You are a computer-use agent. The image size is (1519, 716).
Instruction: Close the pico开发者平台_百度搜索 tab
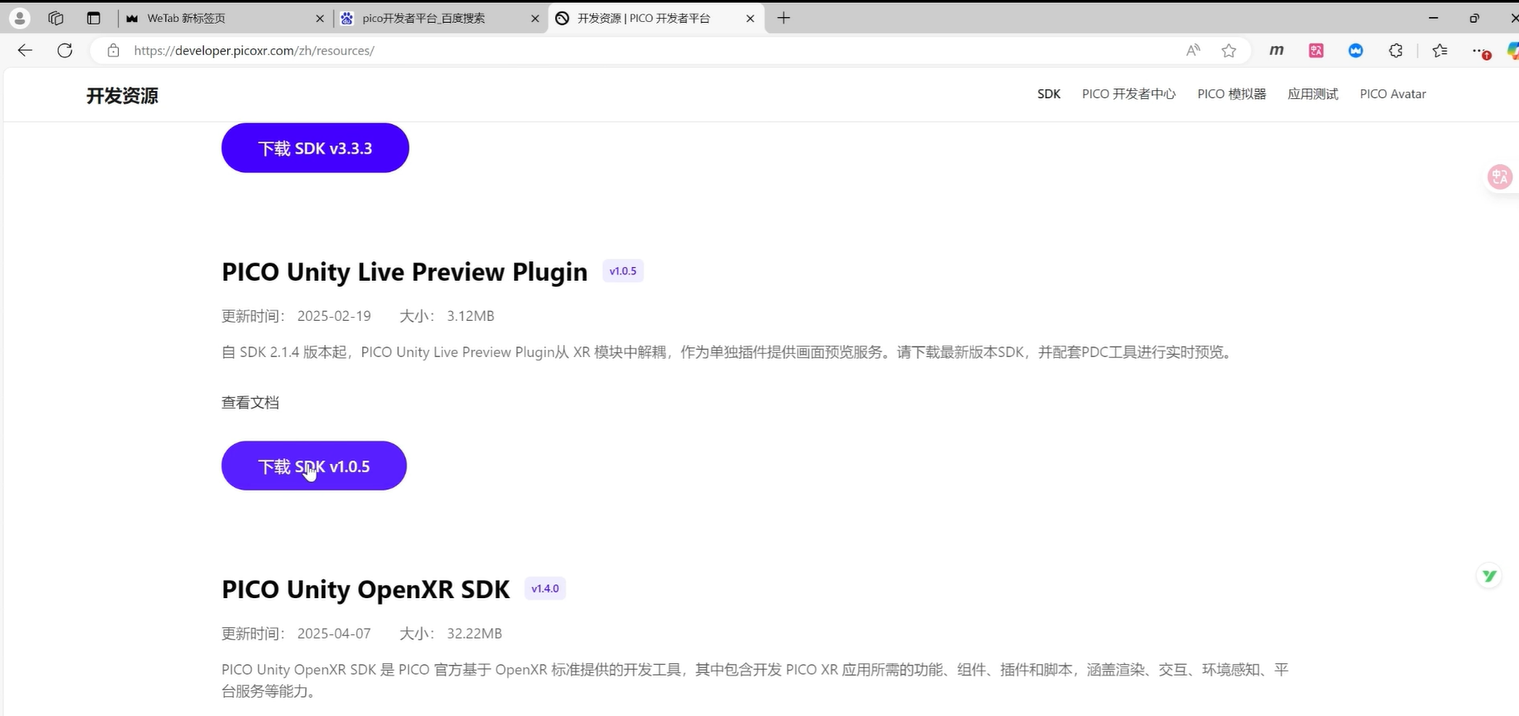[x=535, y=18]
